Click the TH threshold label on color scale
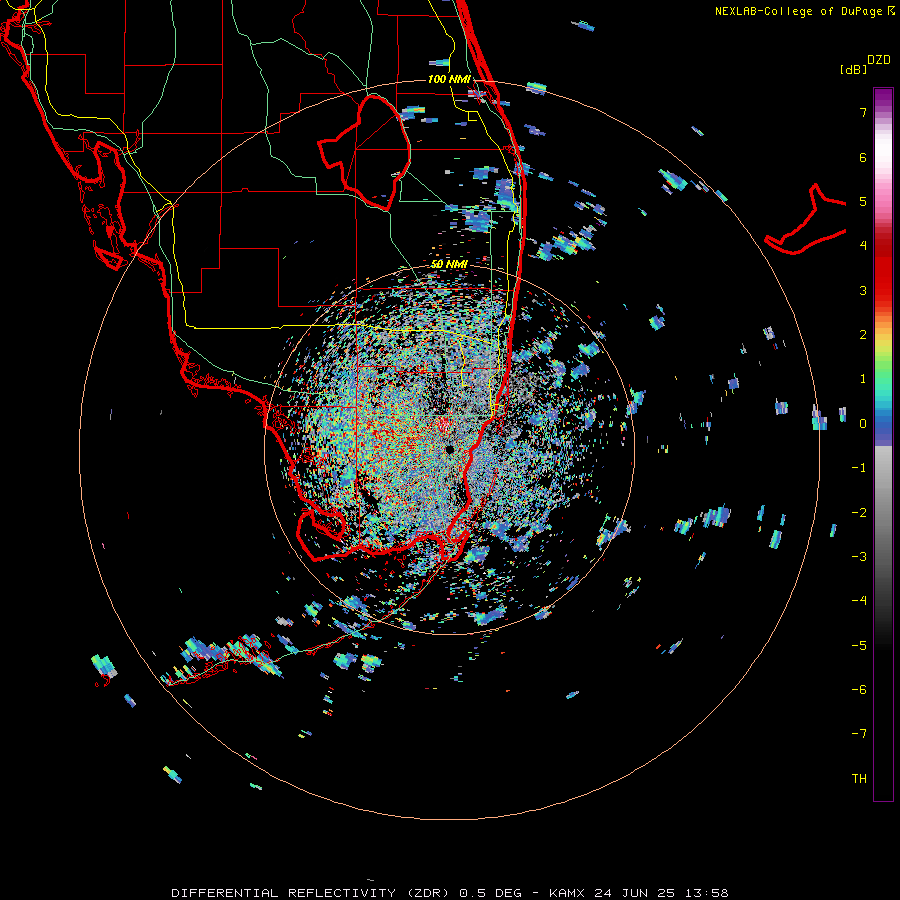 [859, 779]
